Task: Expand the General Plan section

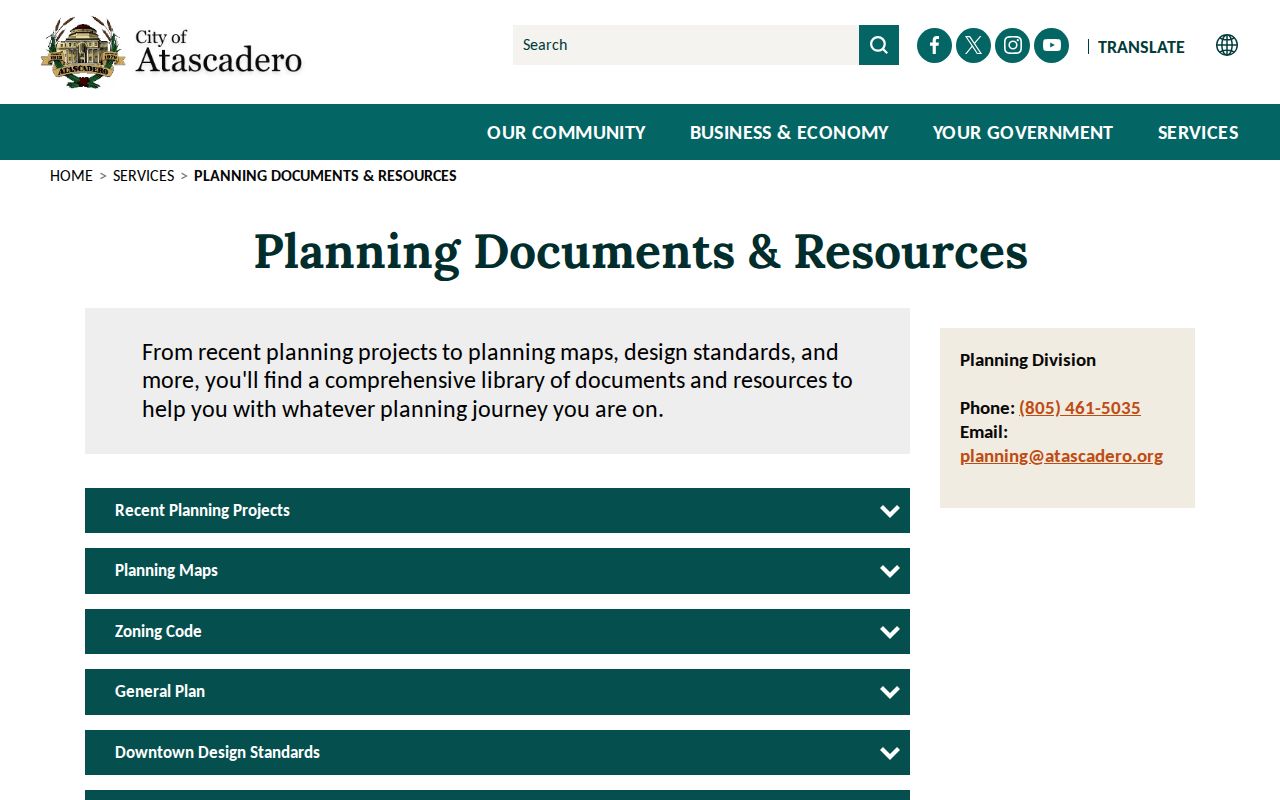Action: click(x=497, y=692)
